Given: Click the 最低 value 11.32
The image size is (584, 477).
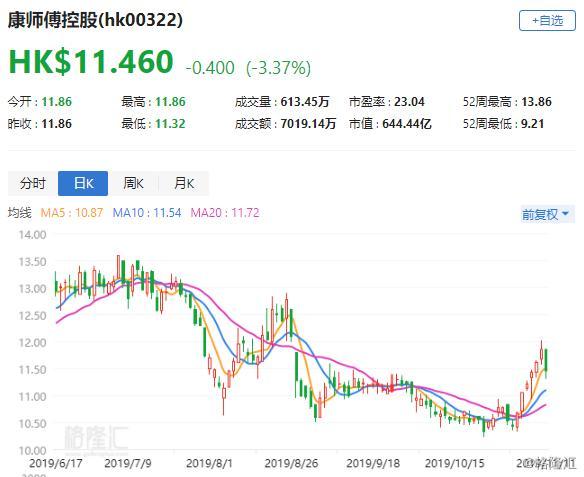Looking at the screenshot, I should click(x=170, y=124).
